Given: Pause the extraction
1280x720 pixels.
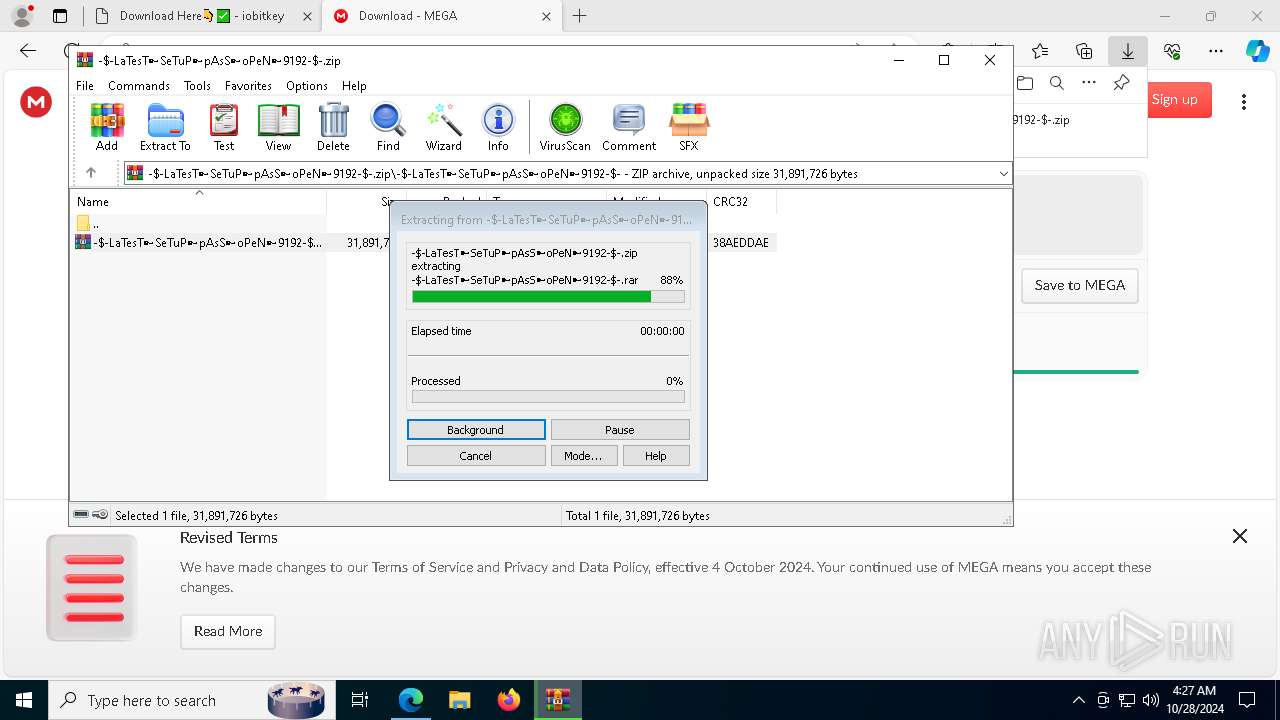Looking at the screenshot, I should click(620, 430).
